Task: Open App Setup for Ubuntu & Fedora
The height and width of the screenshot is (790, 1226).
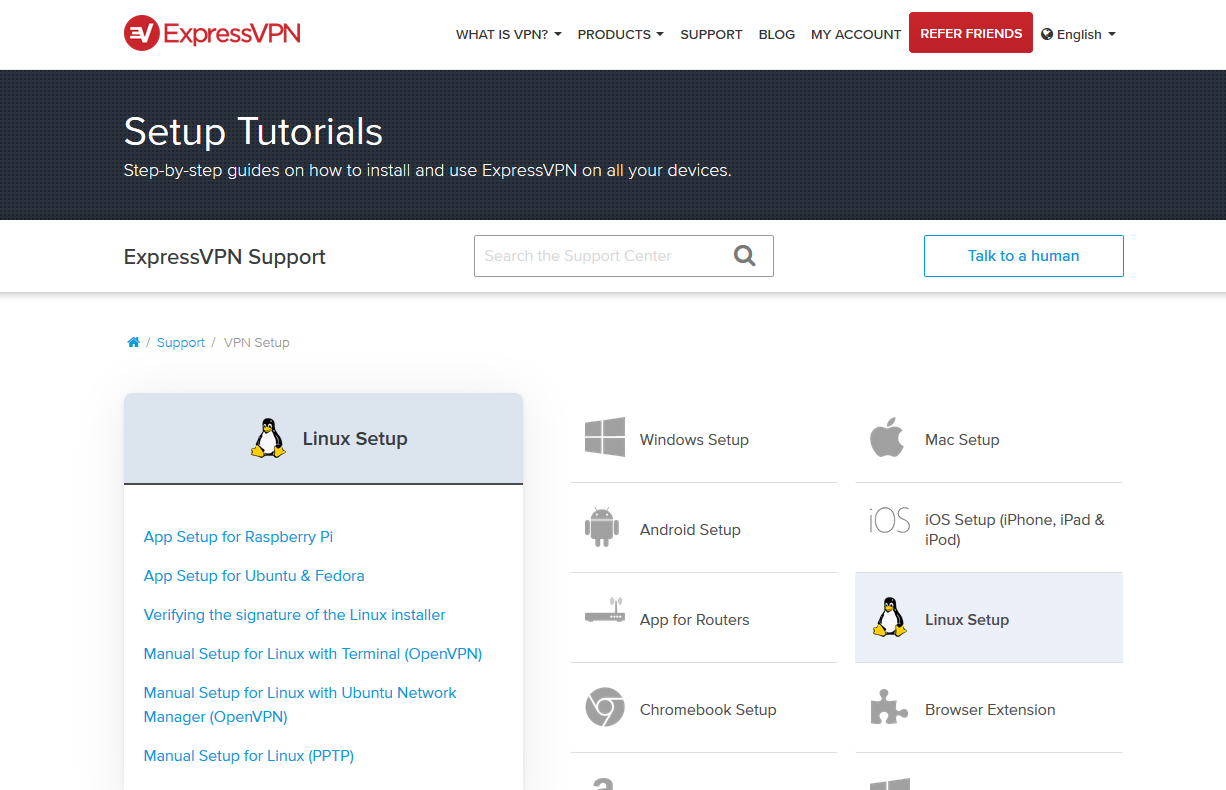Action: (254, 576)
